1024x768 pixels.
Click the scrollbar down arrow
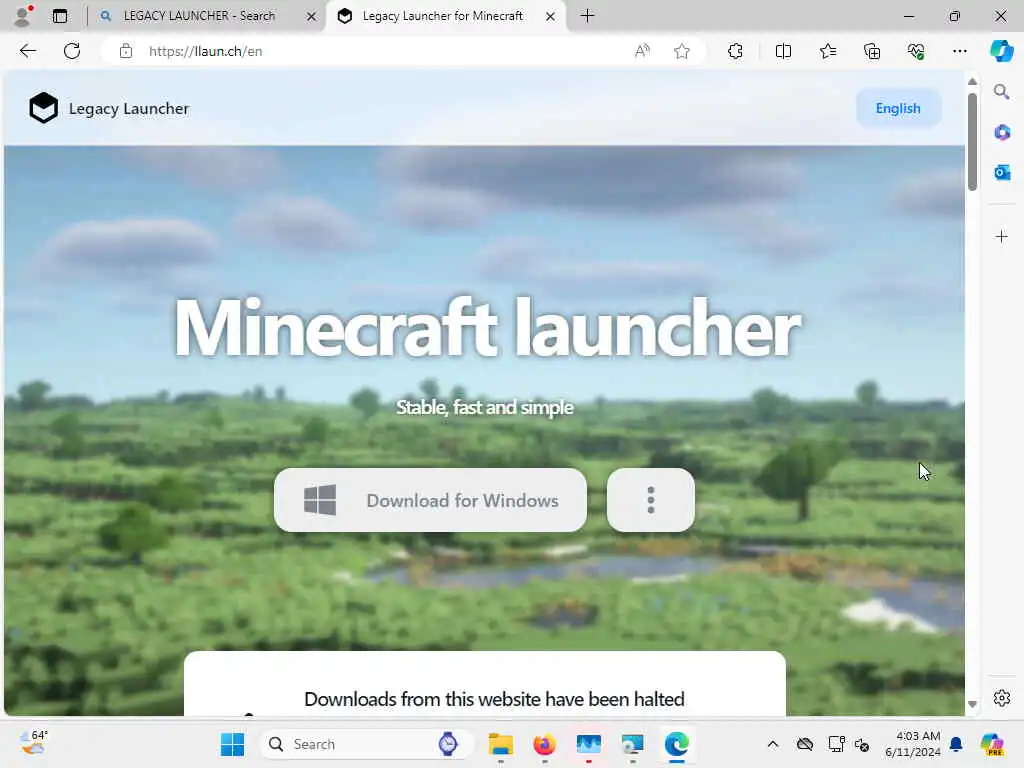pos(972,704)
